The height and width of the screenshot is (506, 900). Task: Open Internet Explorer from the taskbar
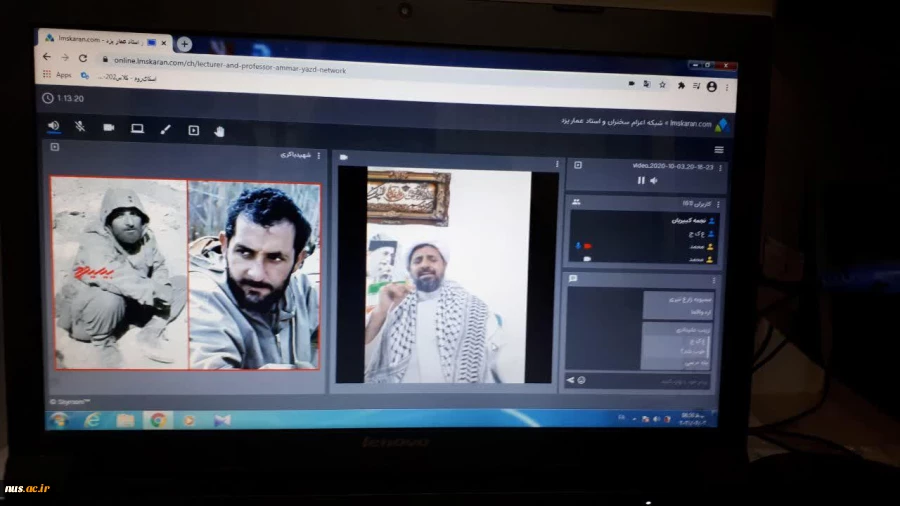point(93,419)
